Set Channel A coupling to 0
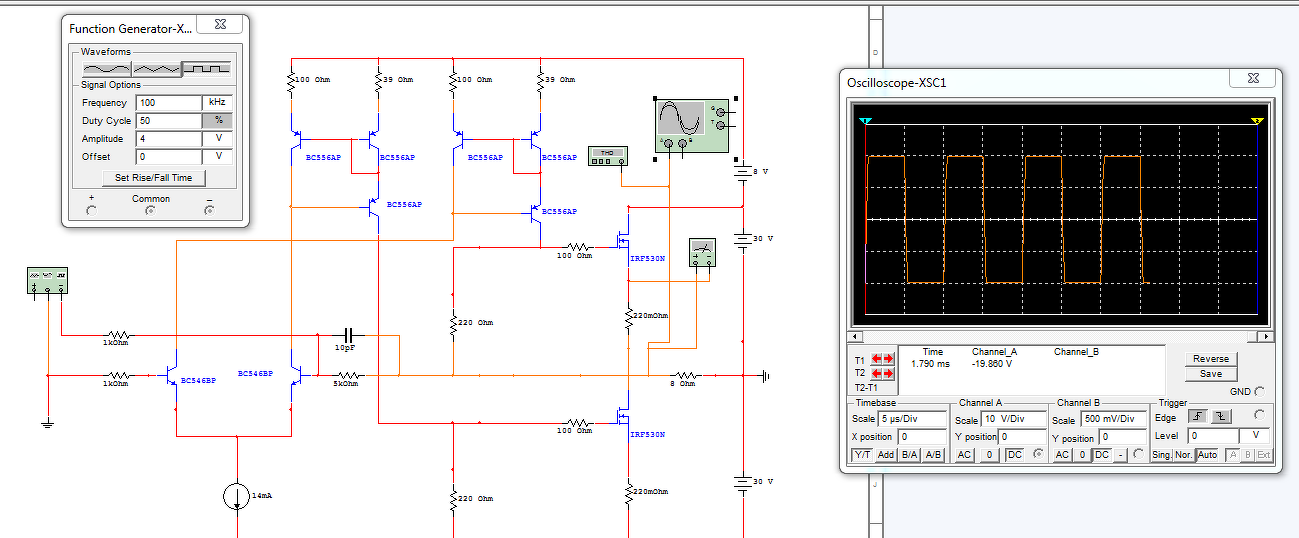Viewport: 1299px width, 538px height. [x=989, y=455]
